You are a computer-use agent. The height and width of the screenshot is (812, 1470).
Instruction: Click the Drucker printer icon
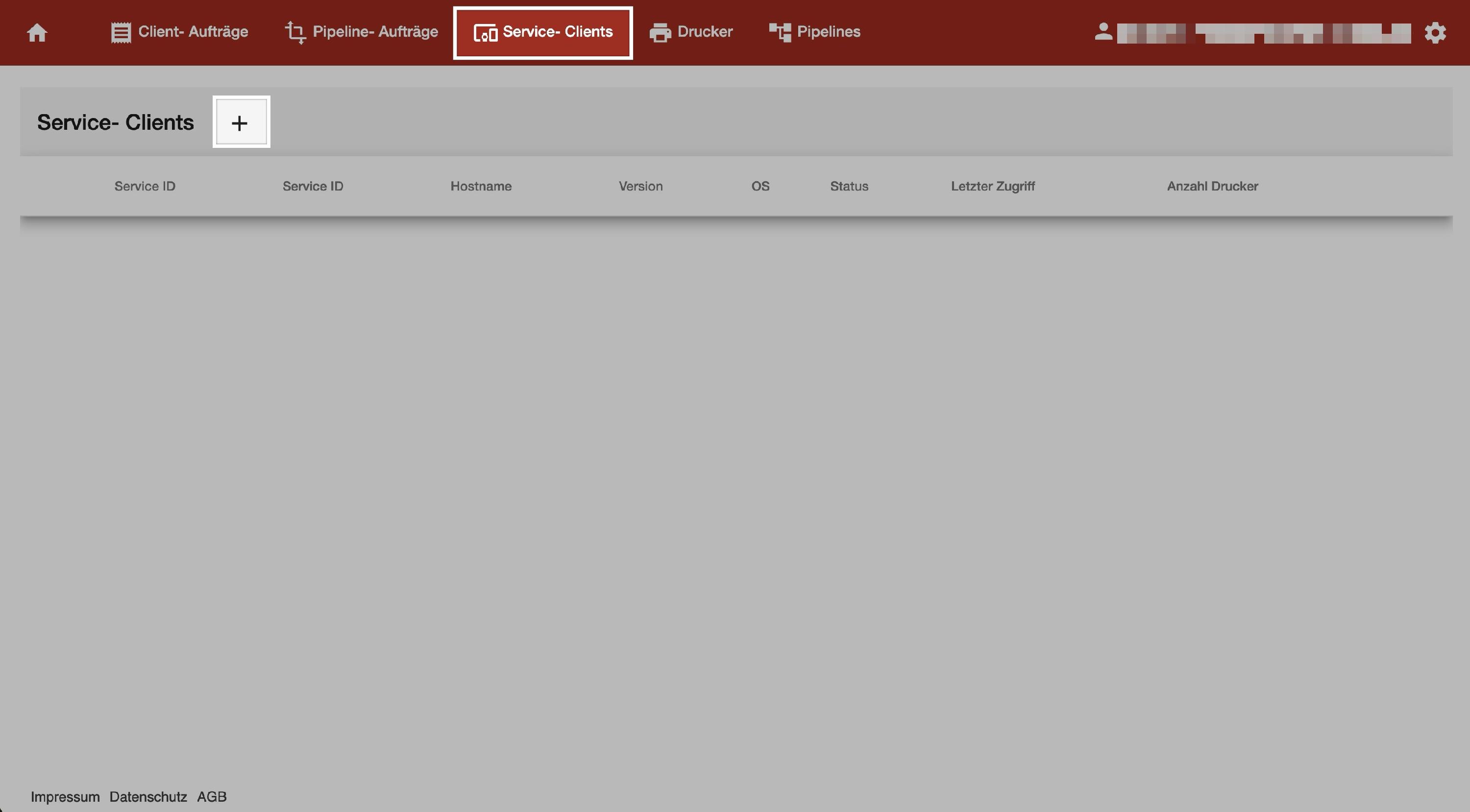point(660,32)
